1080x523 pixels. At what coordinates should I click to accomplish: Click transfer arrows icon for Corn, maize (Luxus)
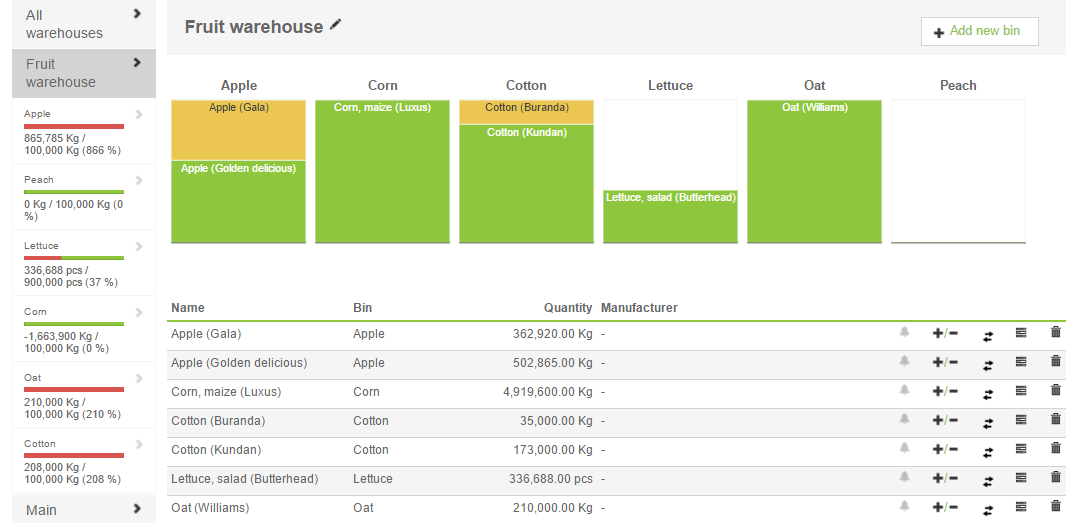[988, 392]
